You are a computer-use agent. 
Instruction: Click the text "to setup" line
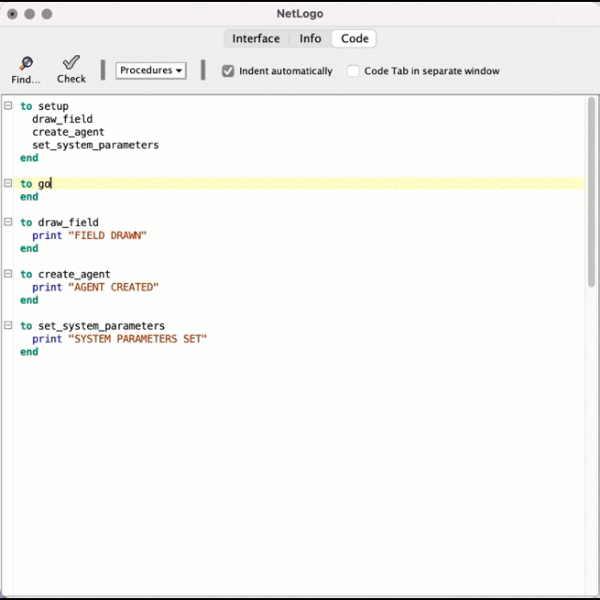pos(44,106)
